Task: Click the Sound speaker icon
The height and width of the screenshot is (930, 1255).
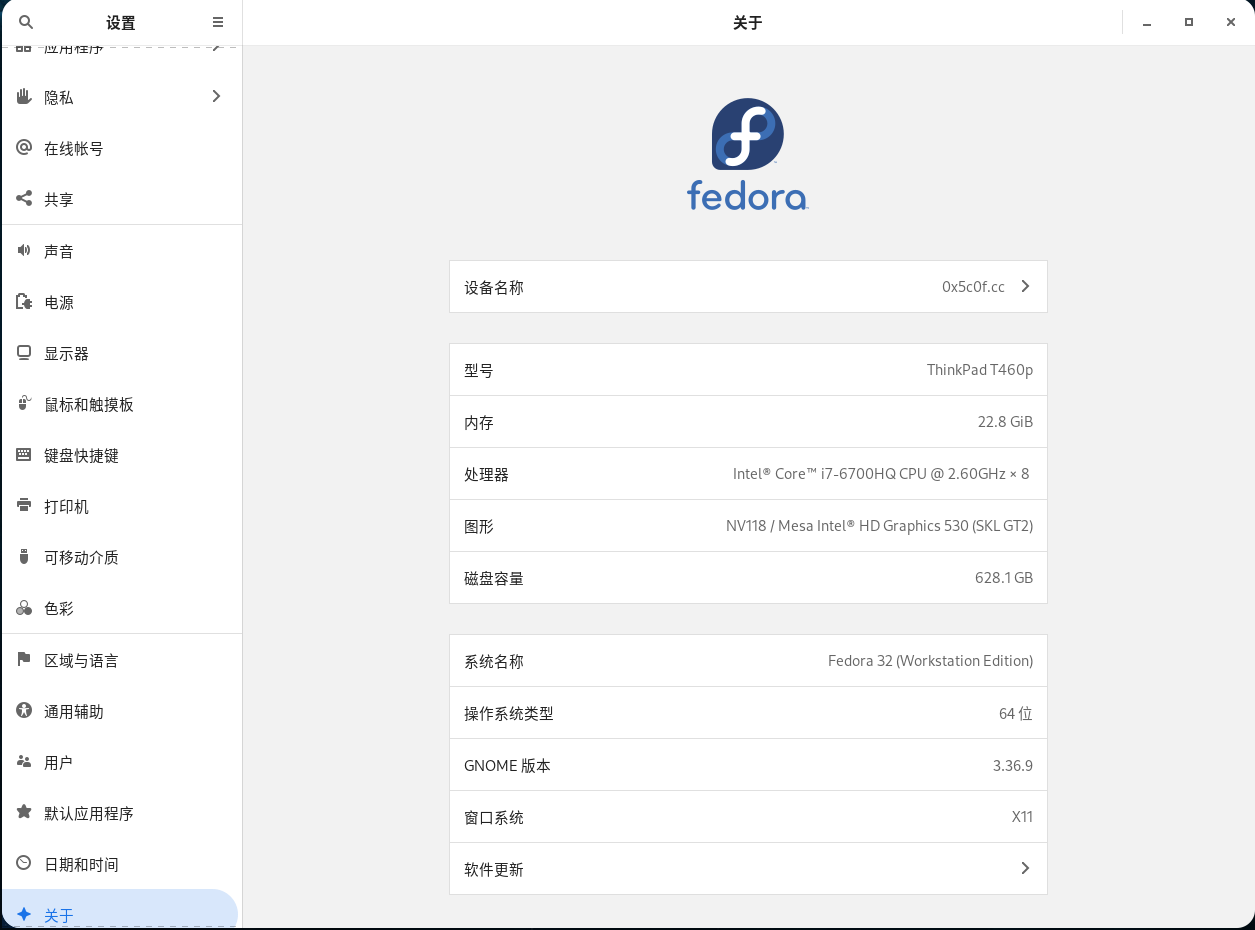Action: 24,251
